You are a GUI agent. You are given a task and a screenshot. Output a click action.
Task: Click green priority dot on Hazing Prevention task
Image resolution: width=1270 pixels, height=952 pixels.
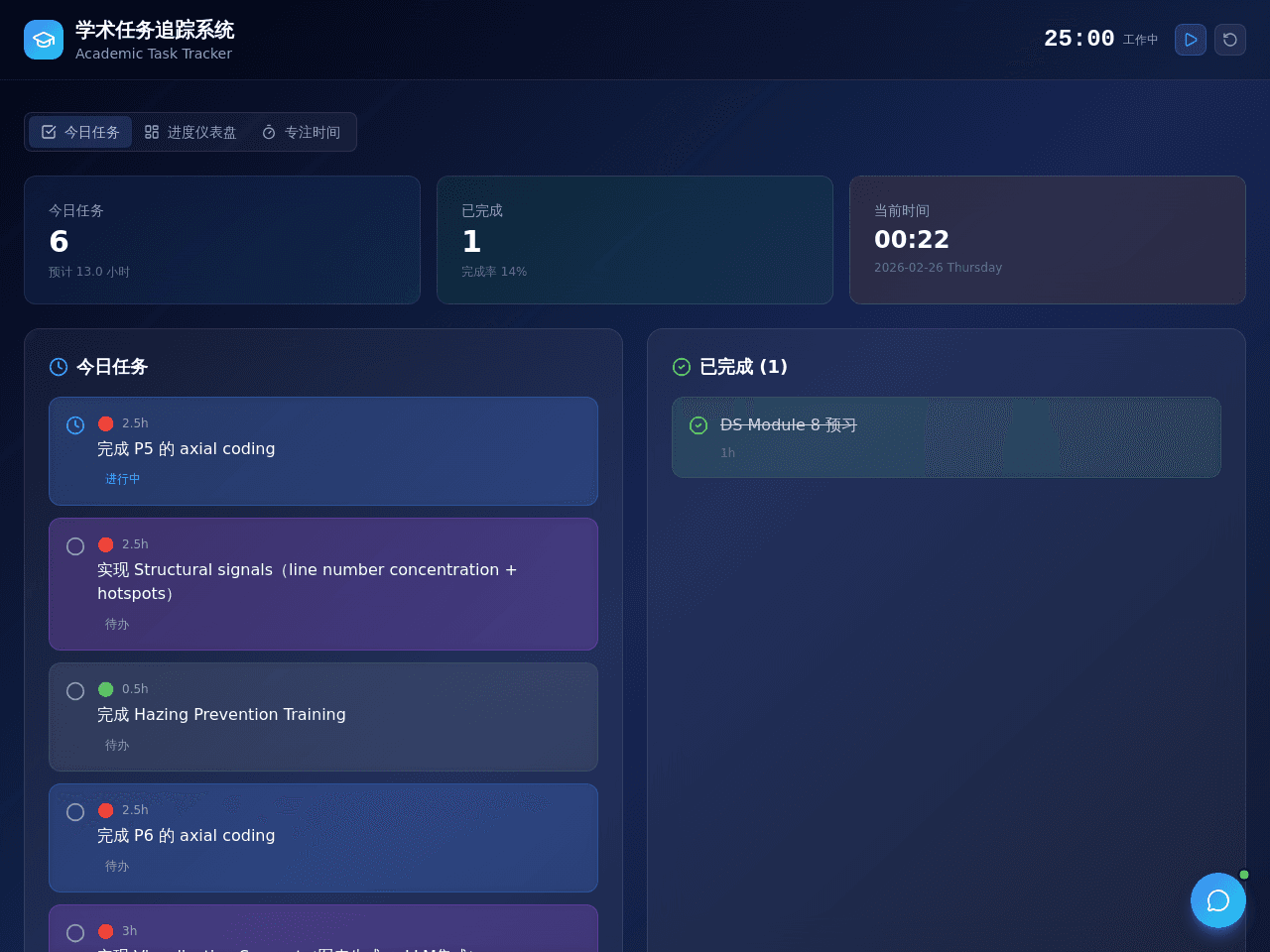click(106, 689)
